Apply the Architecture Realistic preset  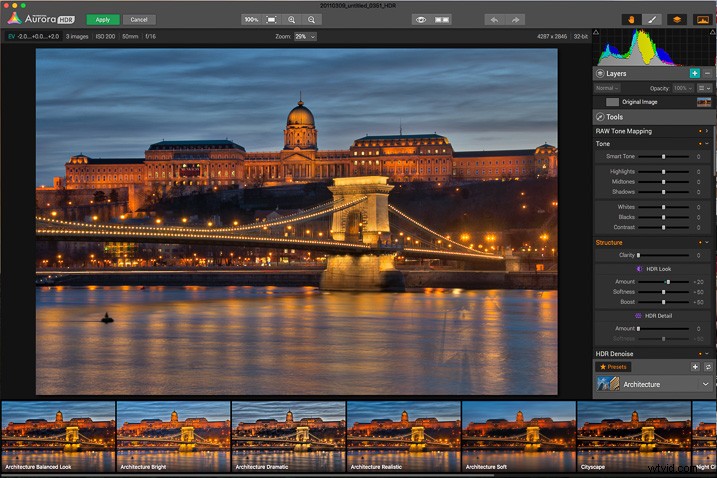[404, 436]
